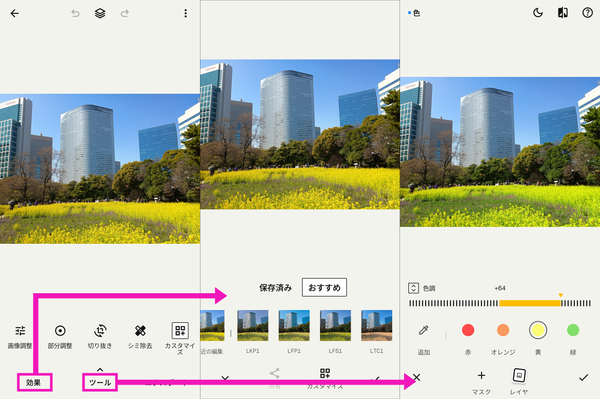
Task: Choose the 切り抜き crop tool
Action: pyautogui.click(x=100, y=337)
